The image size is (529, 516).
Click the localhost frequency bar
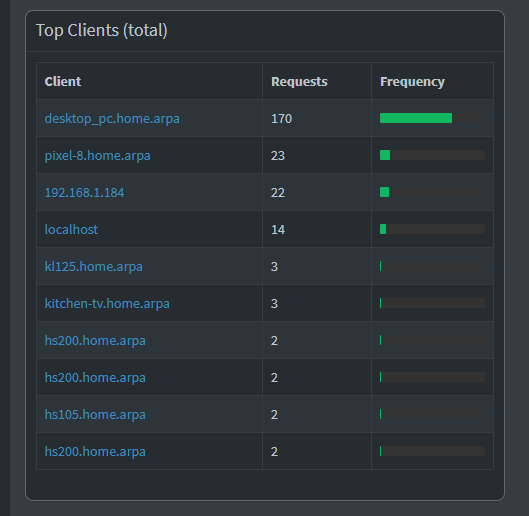(433, 229)
